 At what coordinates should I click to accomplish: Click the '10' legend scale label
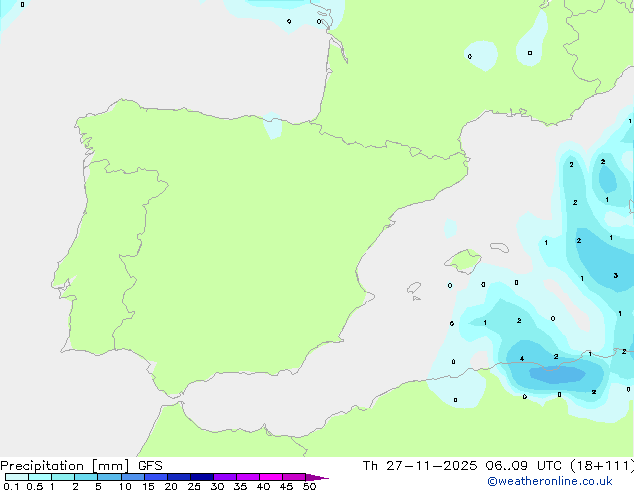(125, 486)
